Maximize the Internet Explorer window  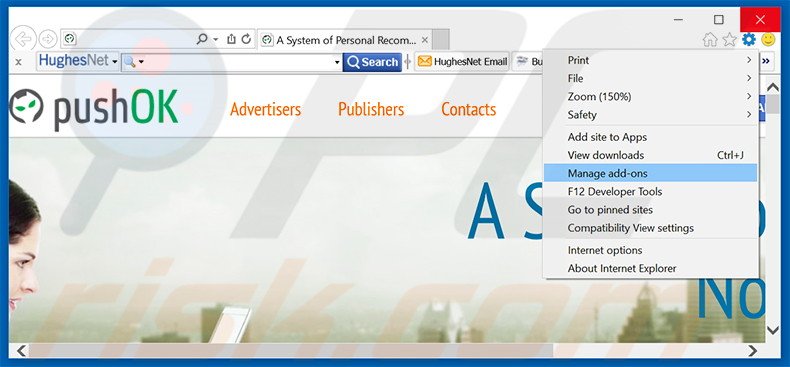click(x=719, y=20)
